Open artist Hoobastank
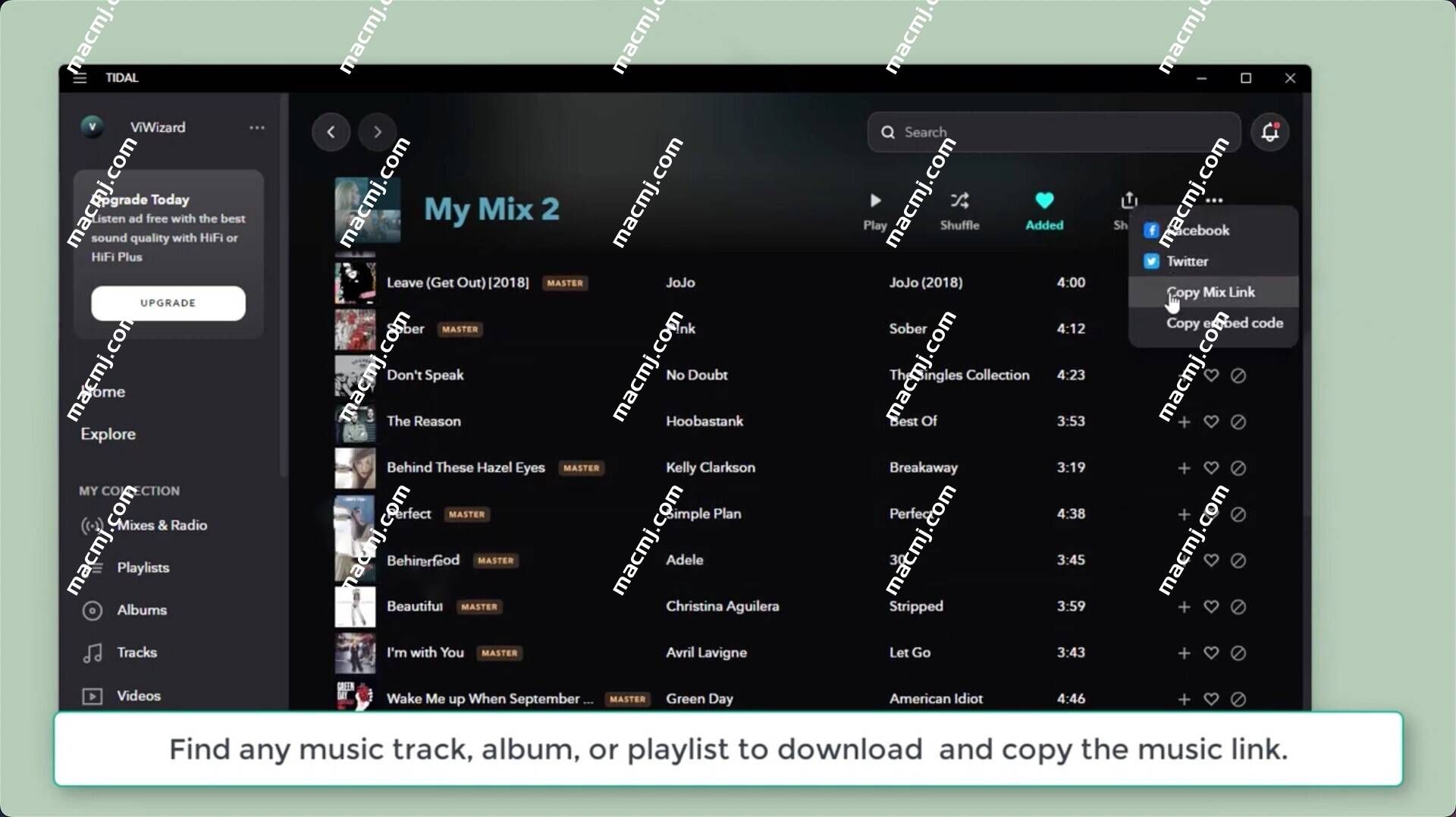The image size is (1456, 817). tap(704, 421)
